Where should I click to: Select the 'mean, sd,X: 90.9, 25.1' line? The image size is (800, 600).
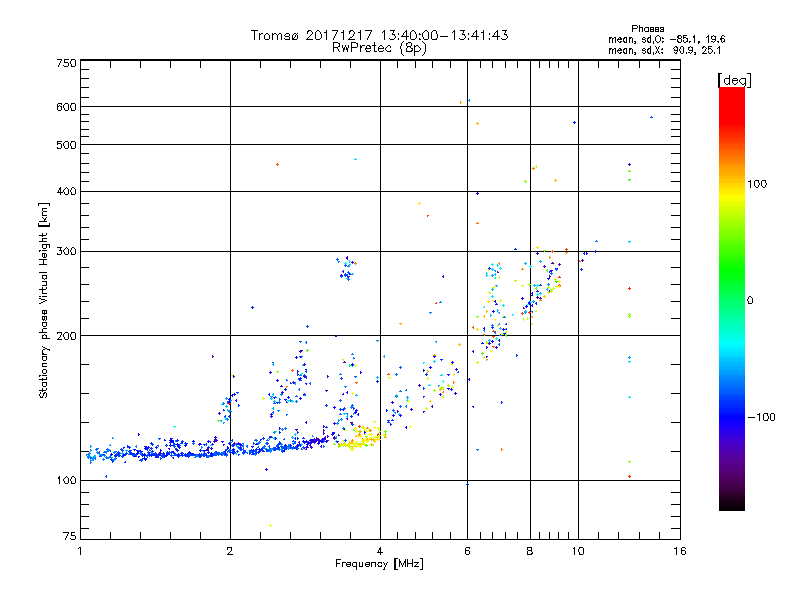[664, 50]
